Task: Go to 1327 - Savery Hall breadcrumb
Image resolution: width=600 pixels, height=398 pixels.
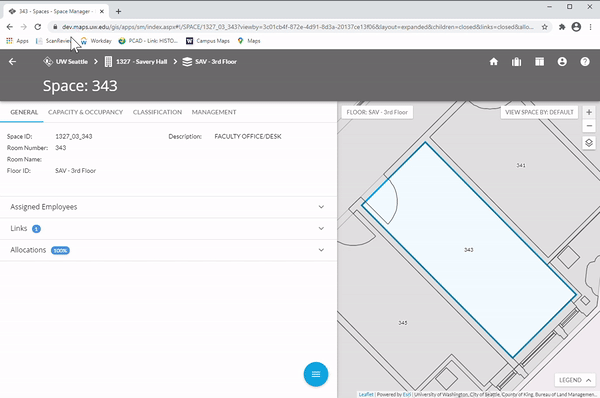Action: [136, 62]
